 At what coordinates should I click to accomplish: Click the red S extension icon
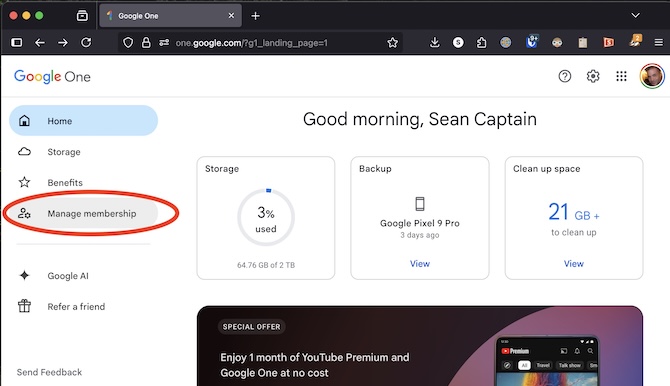[x=608, y=42]
